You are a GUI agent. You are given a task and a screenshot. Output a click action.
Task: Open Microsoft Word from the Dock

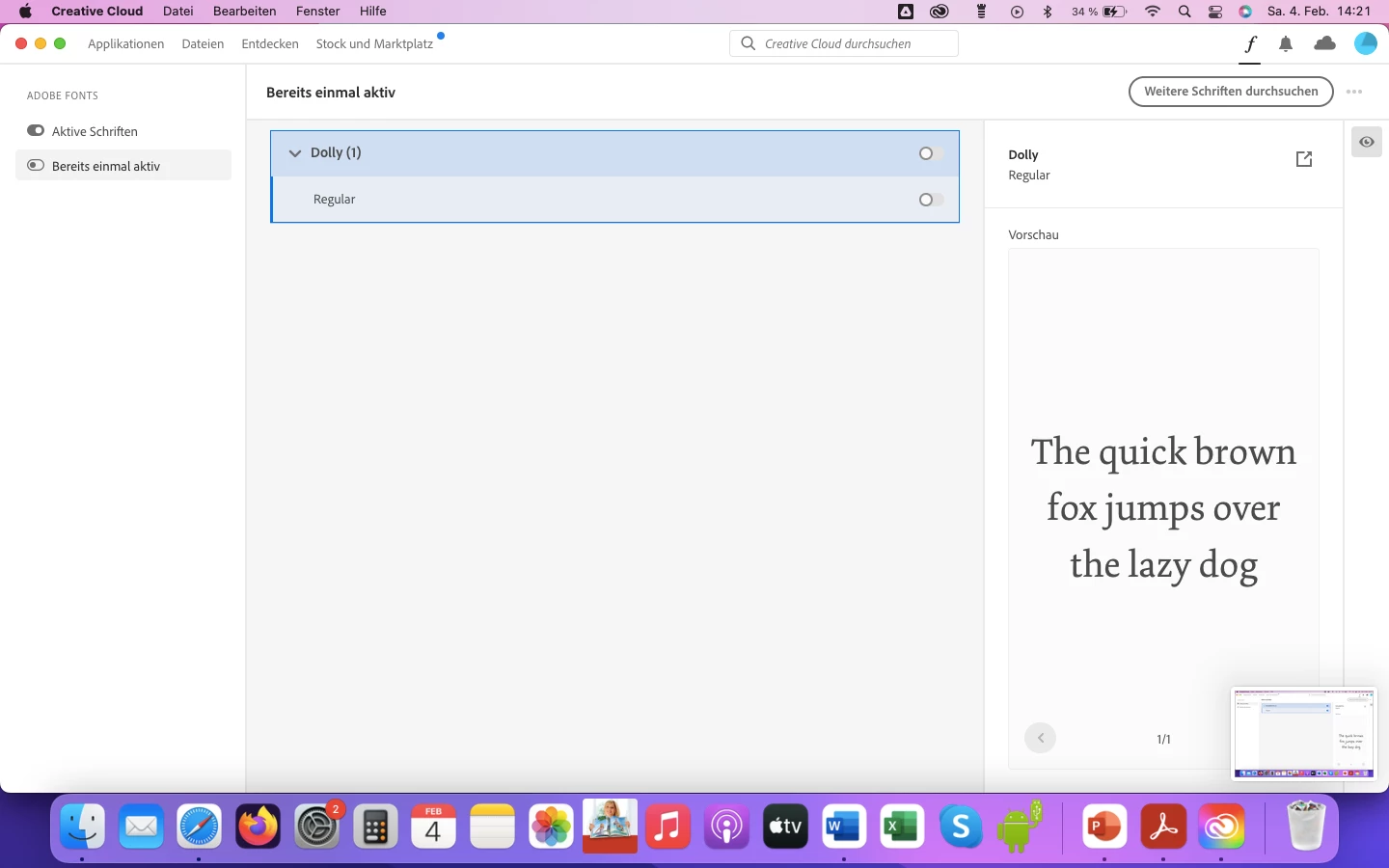click(844, 827)
